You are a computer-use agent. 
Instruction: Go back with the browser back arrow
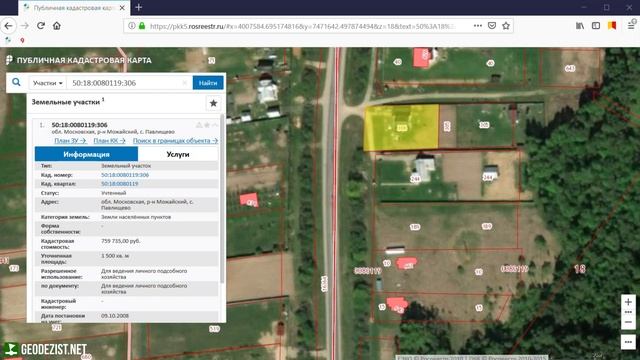tap(9, 26)
